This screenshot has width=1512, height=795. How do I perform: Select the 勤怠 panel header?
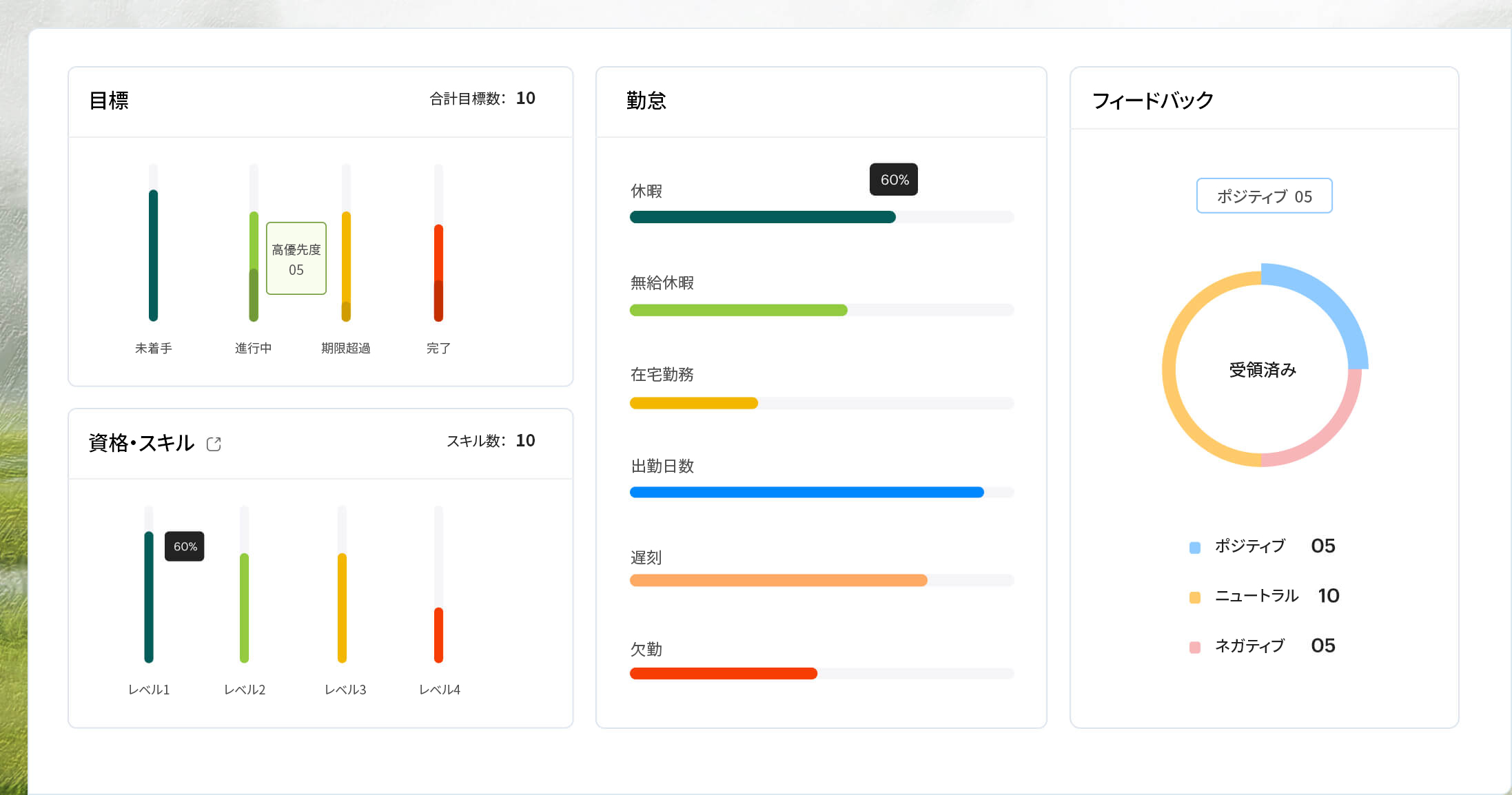(x=646, y=101)
